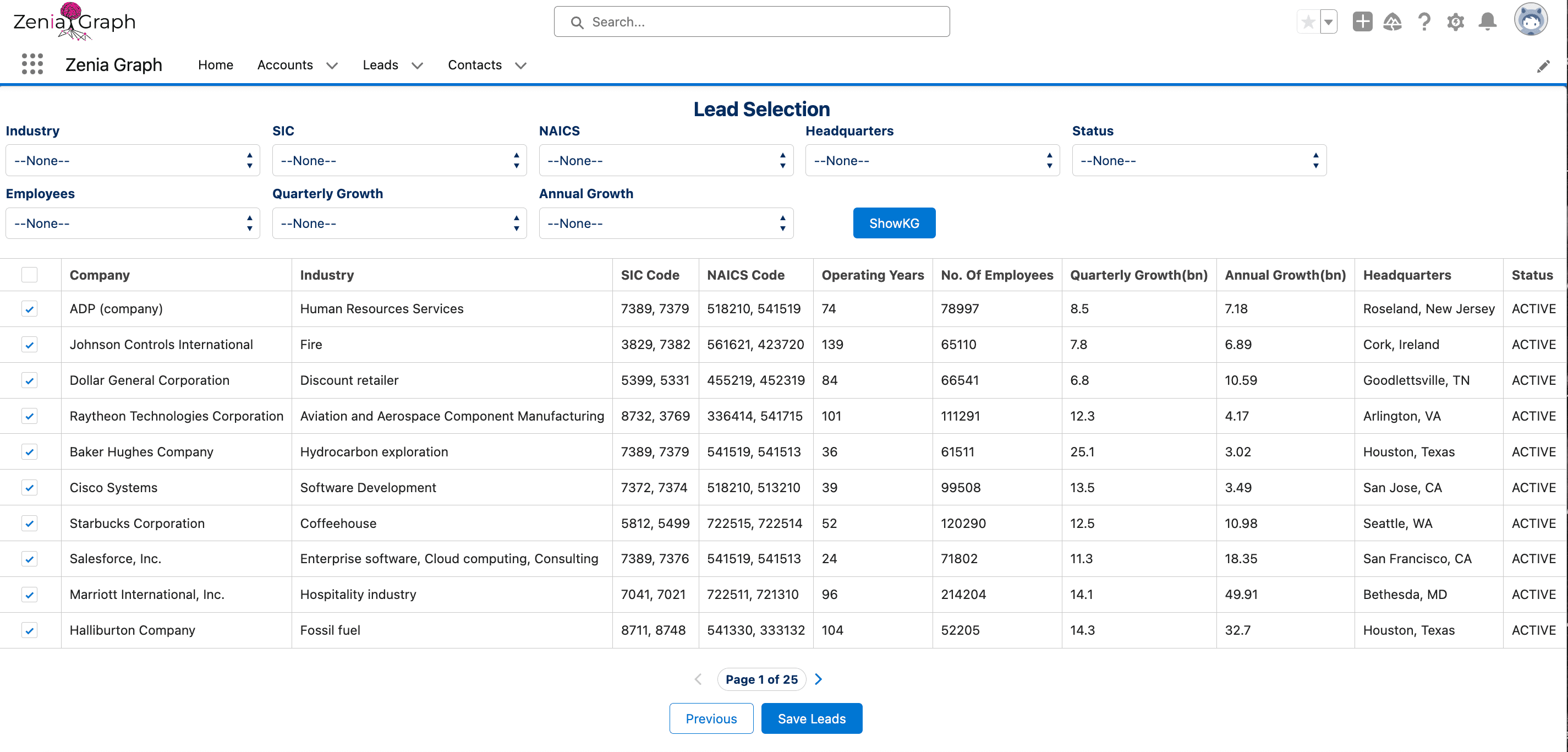This screenshot has height=752, width=1568.
Task: Uncheck the Dollar General Corporation row
Action: pyautogui.click(x=29, y=380)
